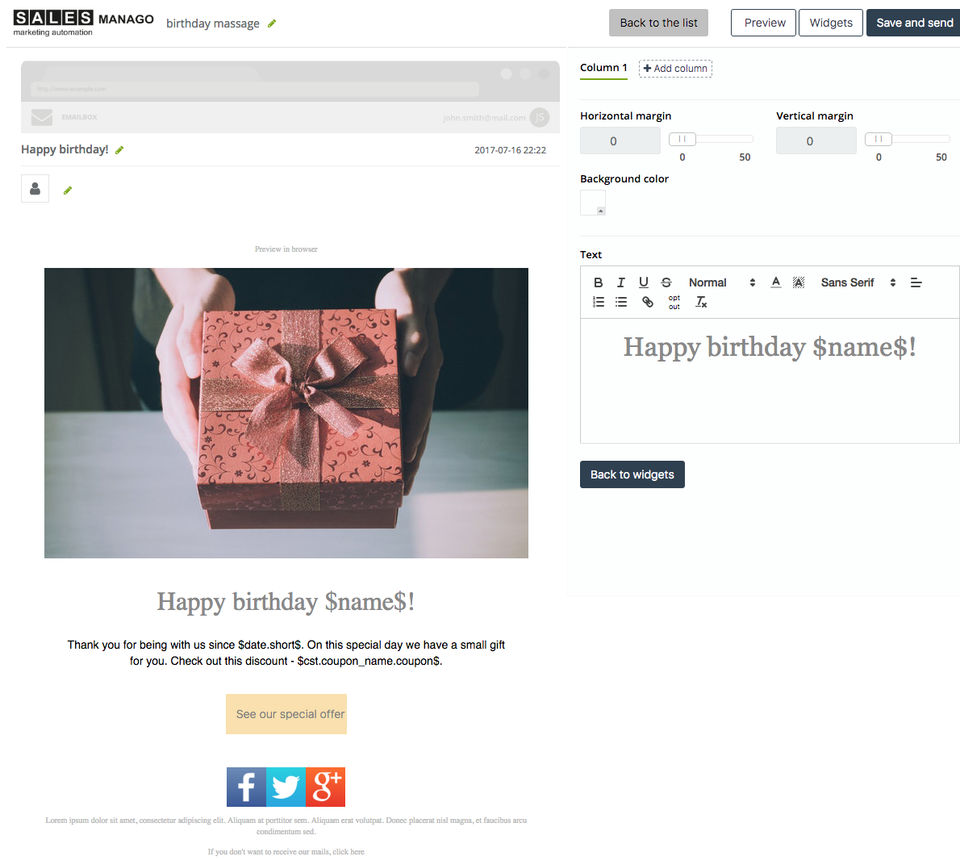Screen dimensions: 960x861
Task: Switch to the Column 1 tab
Action: (x=604, y=68)
